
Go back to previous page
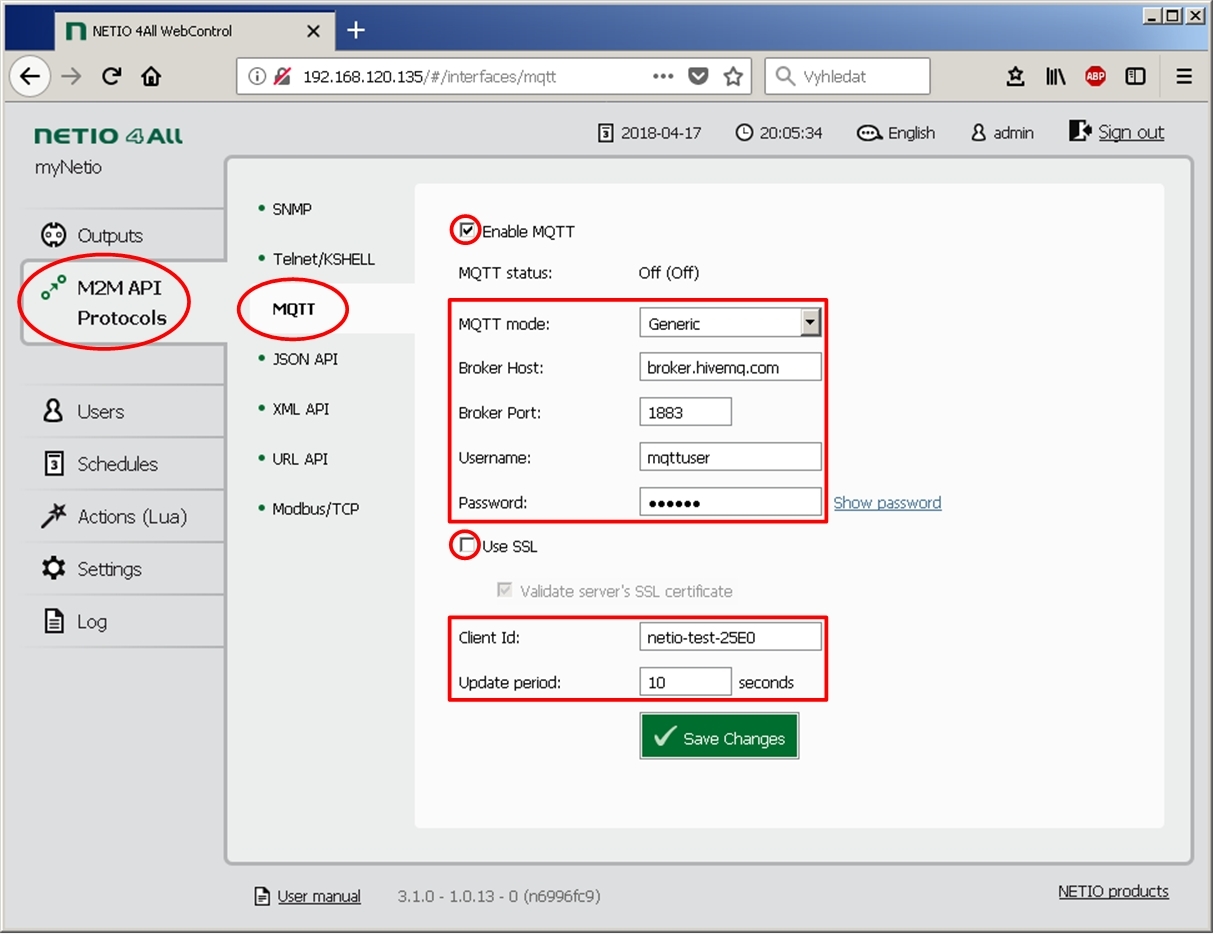pyautogui.click(x=31, y=76)
